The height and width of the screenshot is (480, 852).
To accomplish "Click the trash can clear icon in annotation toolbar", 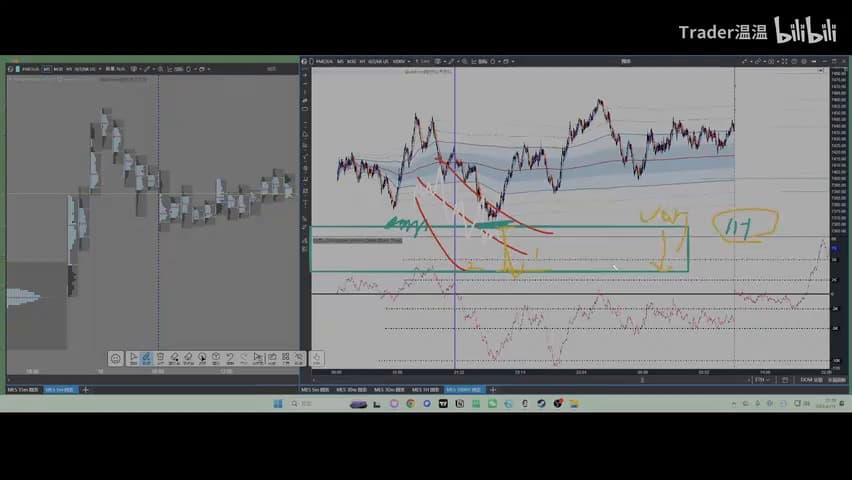I will point(160,358).
